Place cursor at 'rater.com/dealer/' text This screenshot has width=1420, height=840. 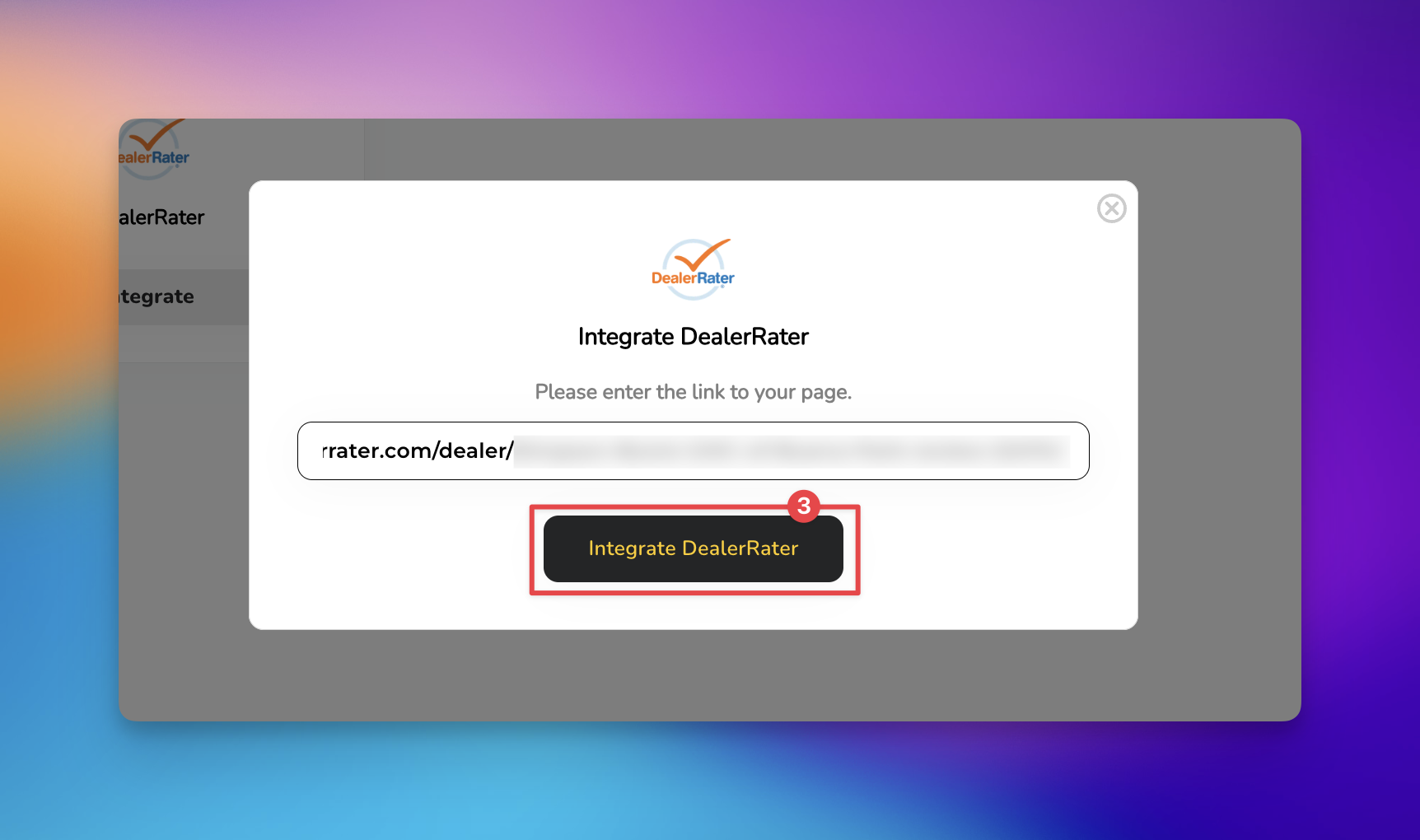(418, 450)
